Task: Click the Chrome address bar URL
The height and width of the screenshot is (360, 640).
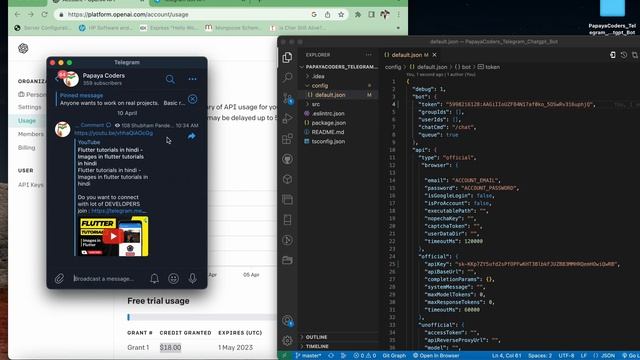Action: point(128,14)
